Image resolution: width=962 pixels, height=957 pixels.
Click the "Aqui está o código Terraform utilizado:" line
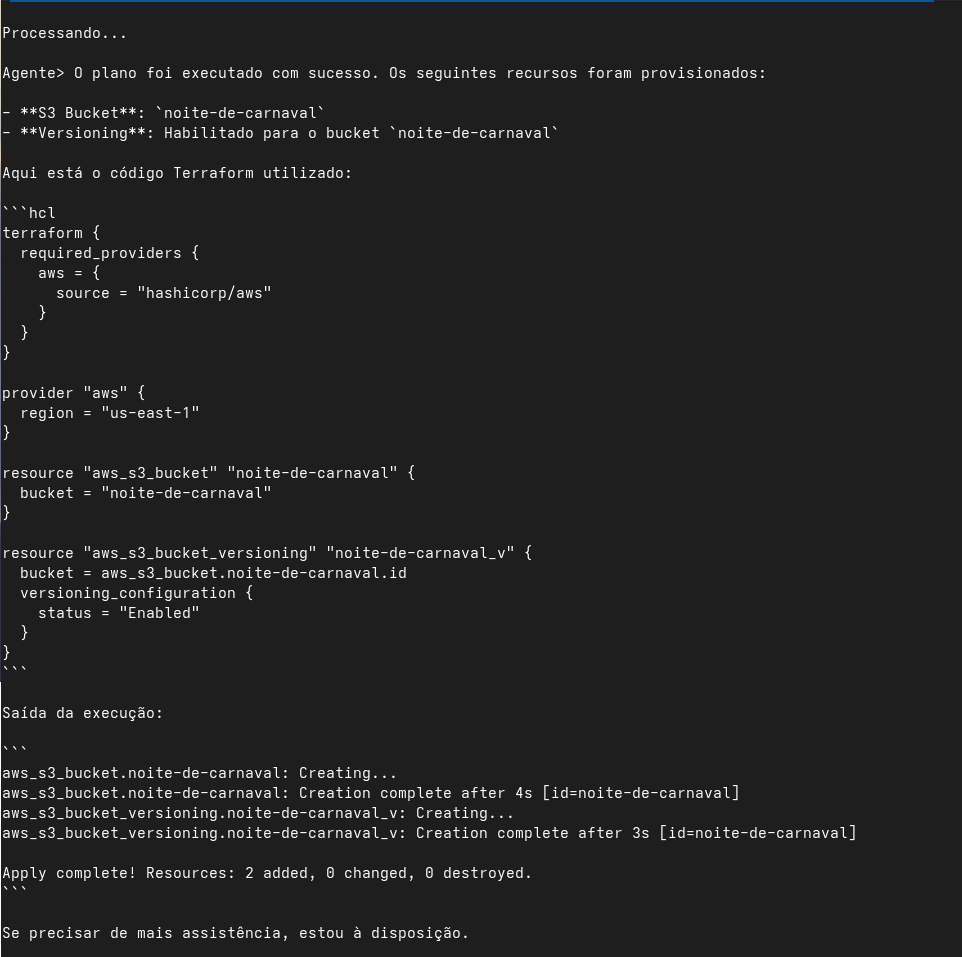177,173
